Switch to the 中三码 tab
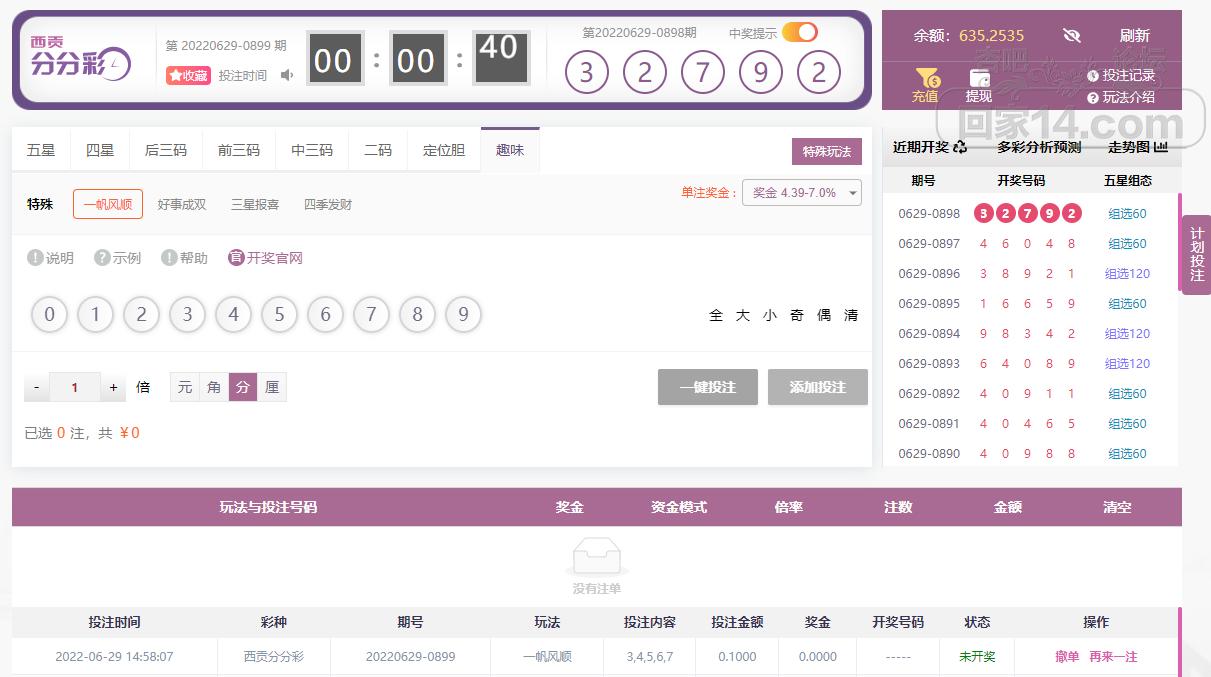 (312, 150)
